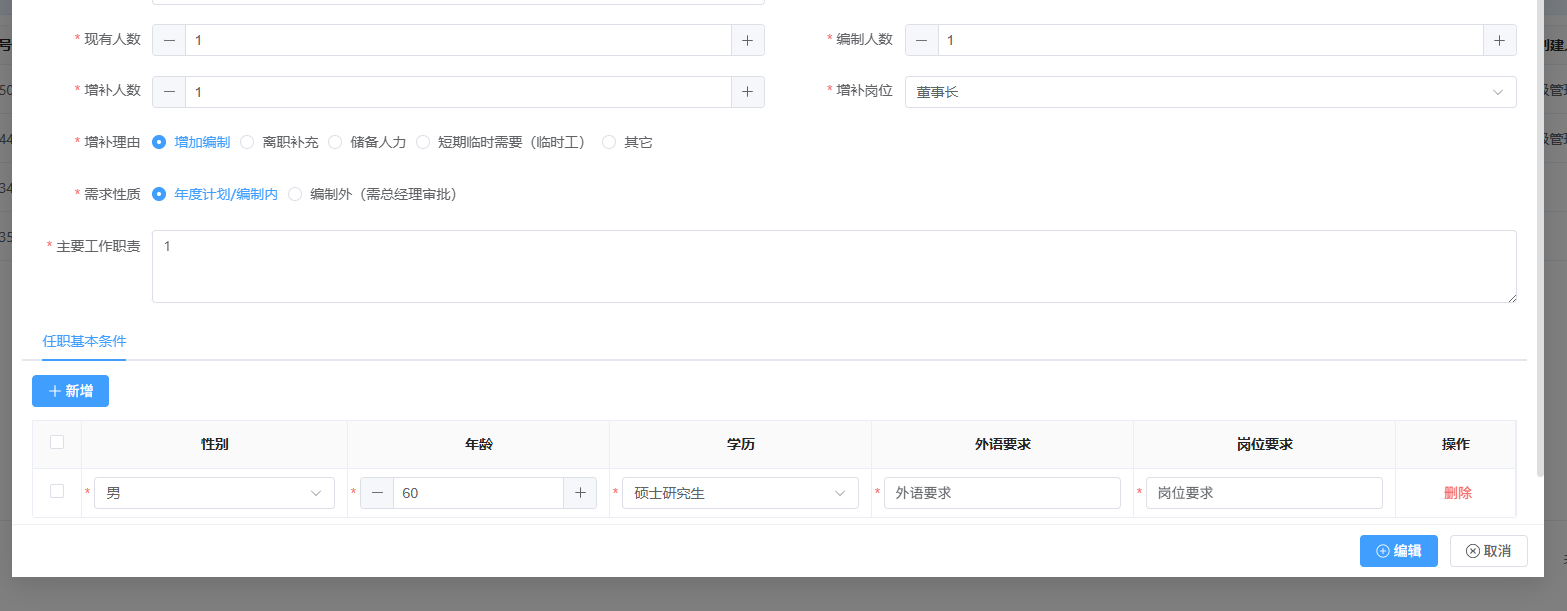Click minus icon for 增补人数
This screenshot has width=1567, height=611.
169,92
